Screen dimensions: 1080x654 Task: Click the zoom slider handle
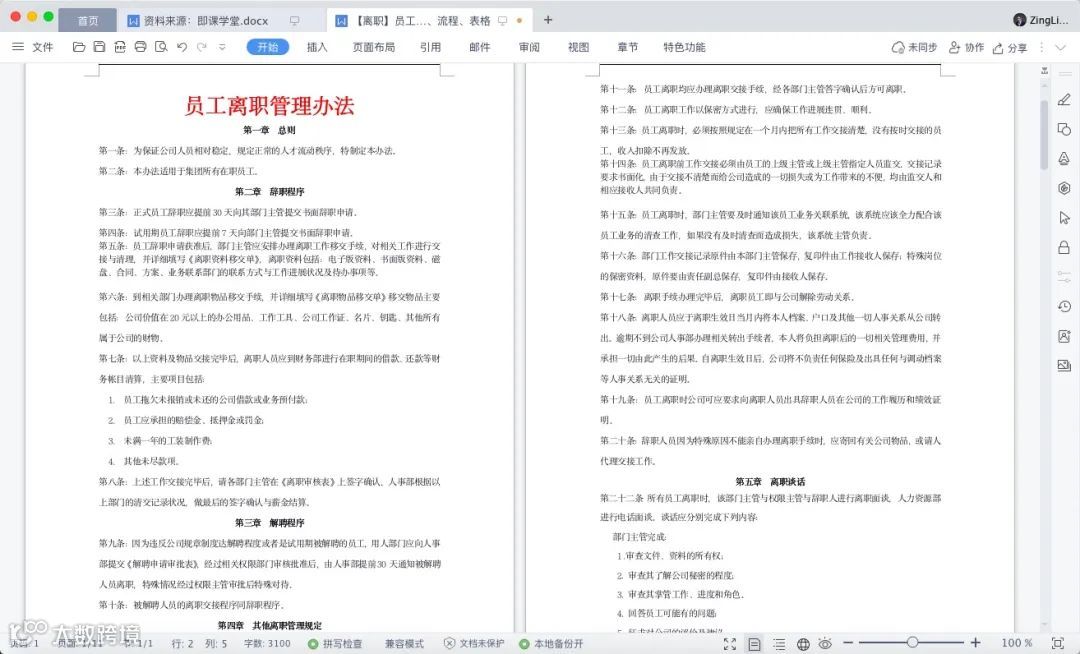pos(912,642)
